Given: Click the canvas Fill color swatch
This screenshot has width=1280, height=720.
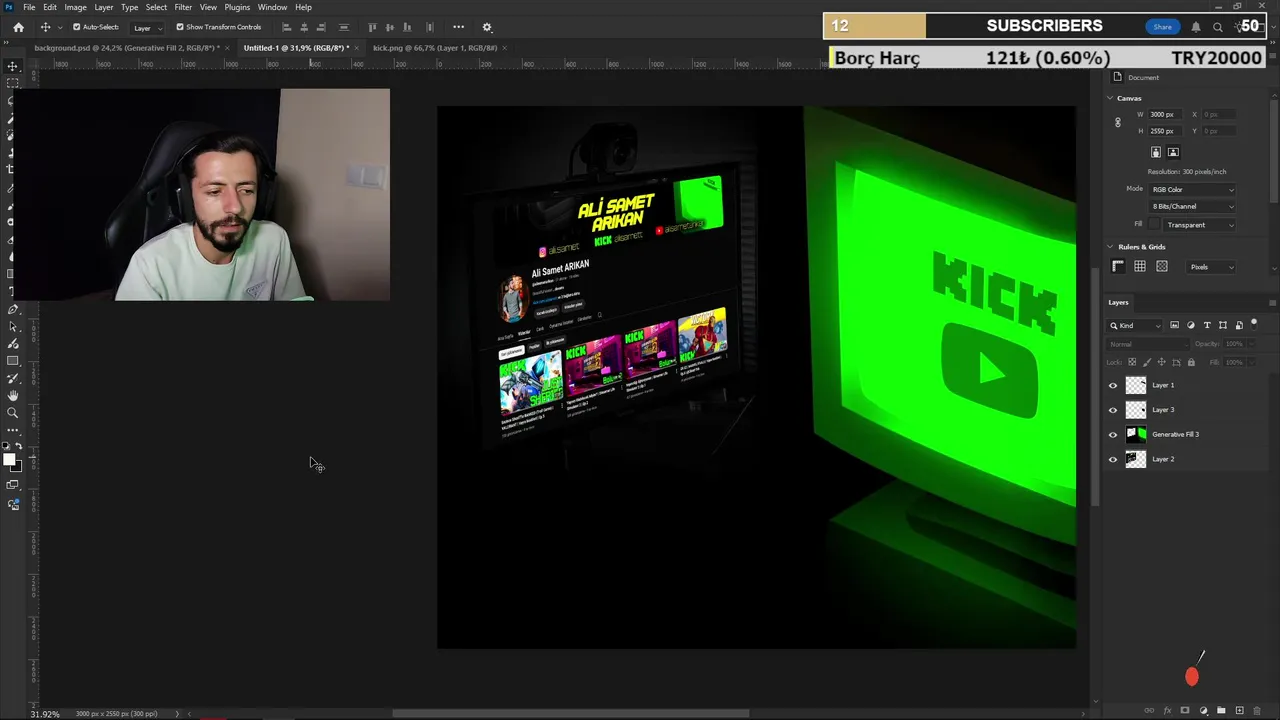Looking at the screenshot, I should coord(1155,225).
